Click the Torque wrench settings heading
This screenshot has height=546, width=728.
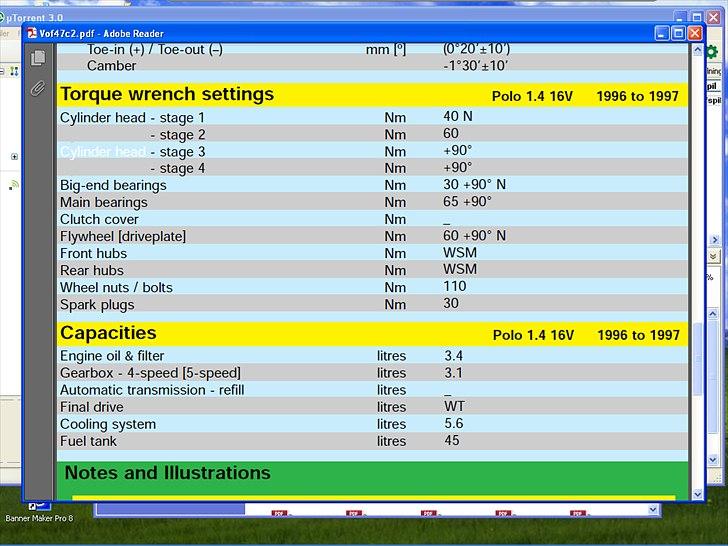[167, 95]
